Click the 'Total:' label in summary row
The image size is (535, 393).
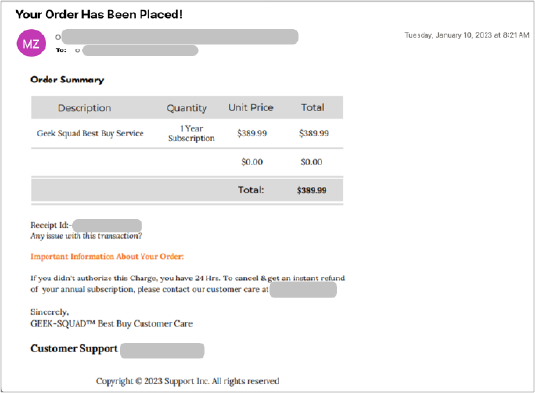251,190
